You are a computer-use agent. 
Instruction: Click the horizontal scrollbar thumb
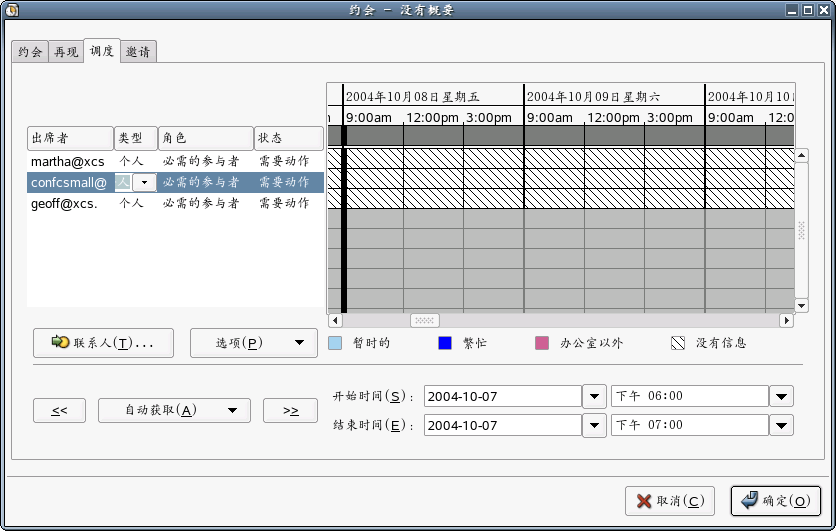[x=424, y=320]
